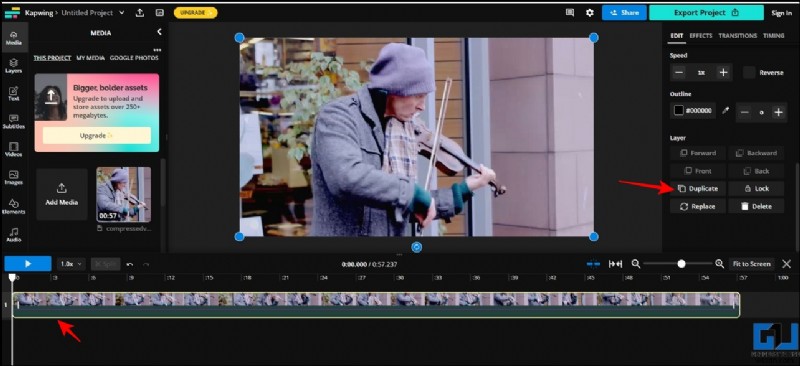Click the upload icon beside project name

point(140,13)
